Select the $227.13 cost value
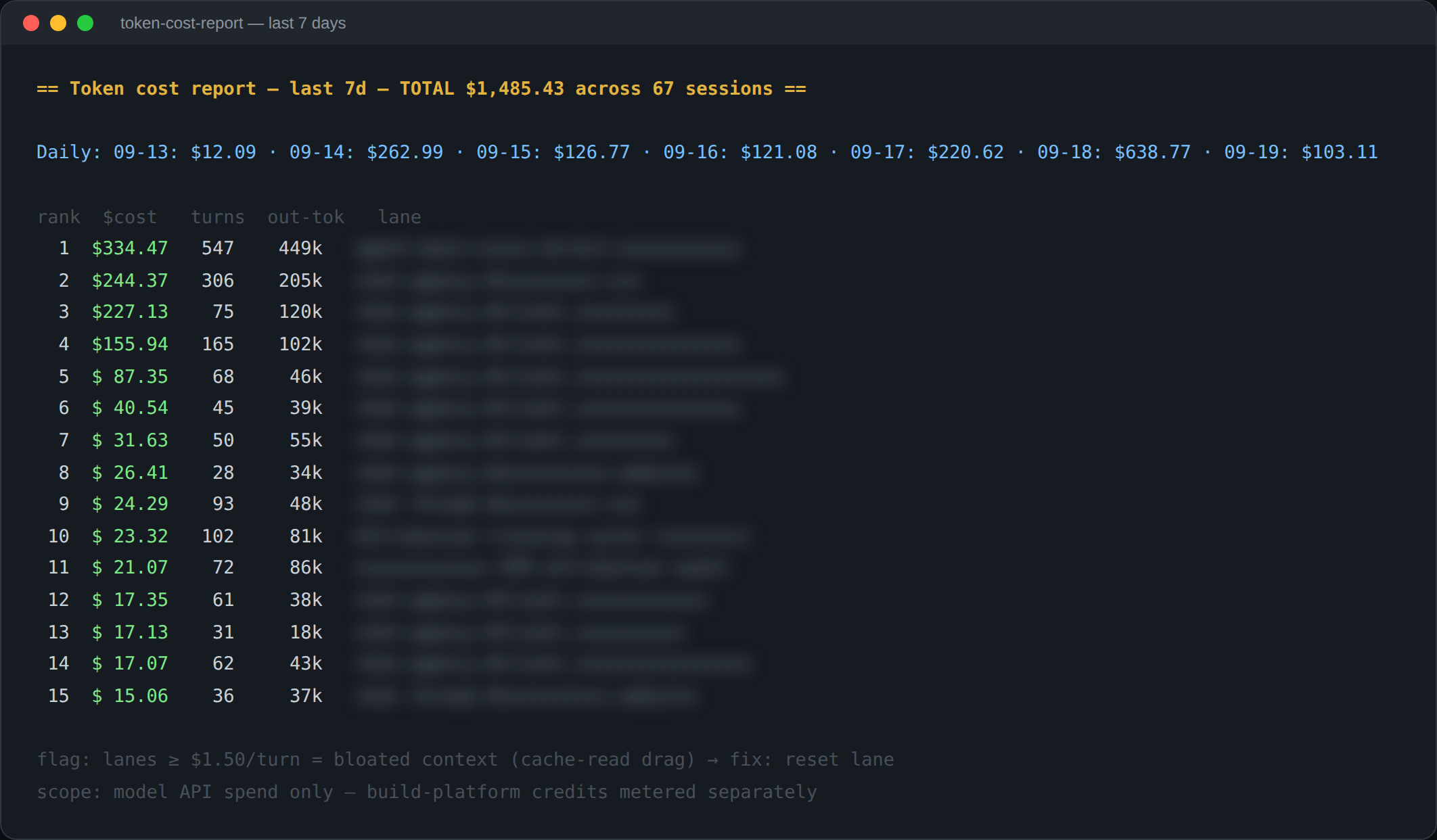The height and width of the screenshot is (840, 1437). [x=130, y=312]
